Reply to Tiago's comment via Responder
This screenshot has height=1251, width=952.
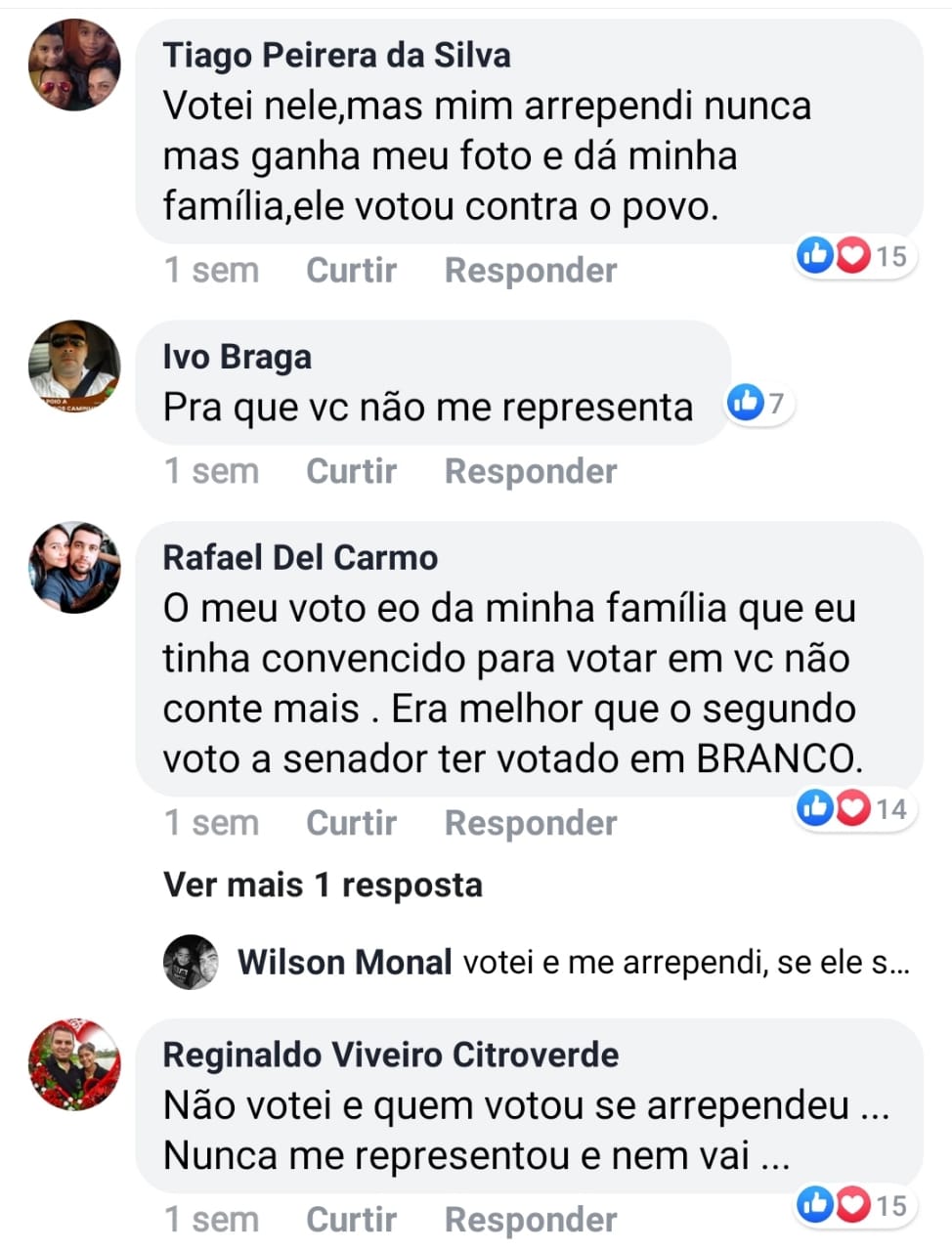(x=530, y=271)
